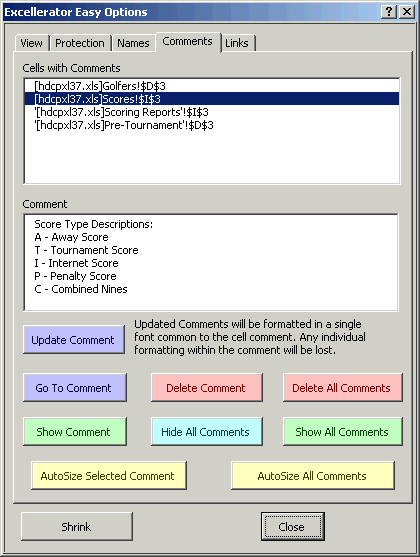Click AutoSize All Comments button

pyautogui.click(x=313, y=476)
